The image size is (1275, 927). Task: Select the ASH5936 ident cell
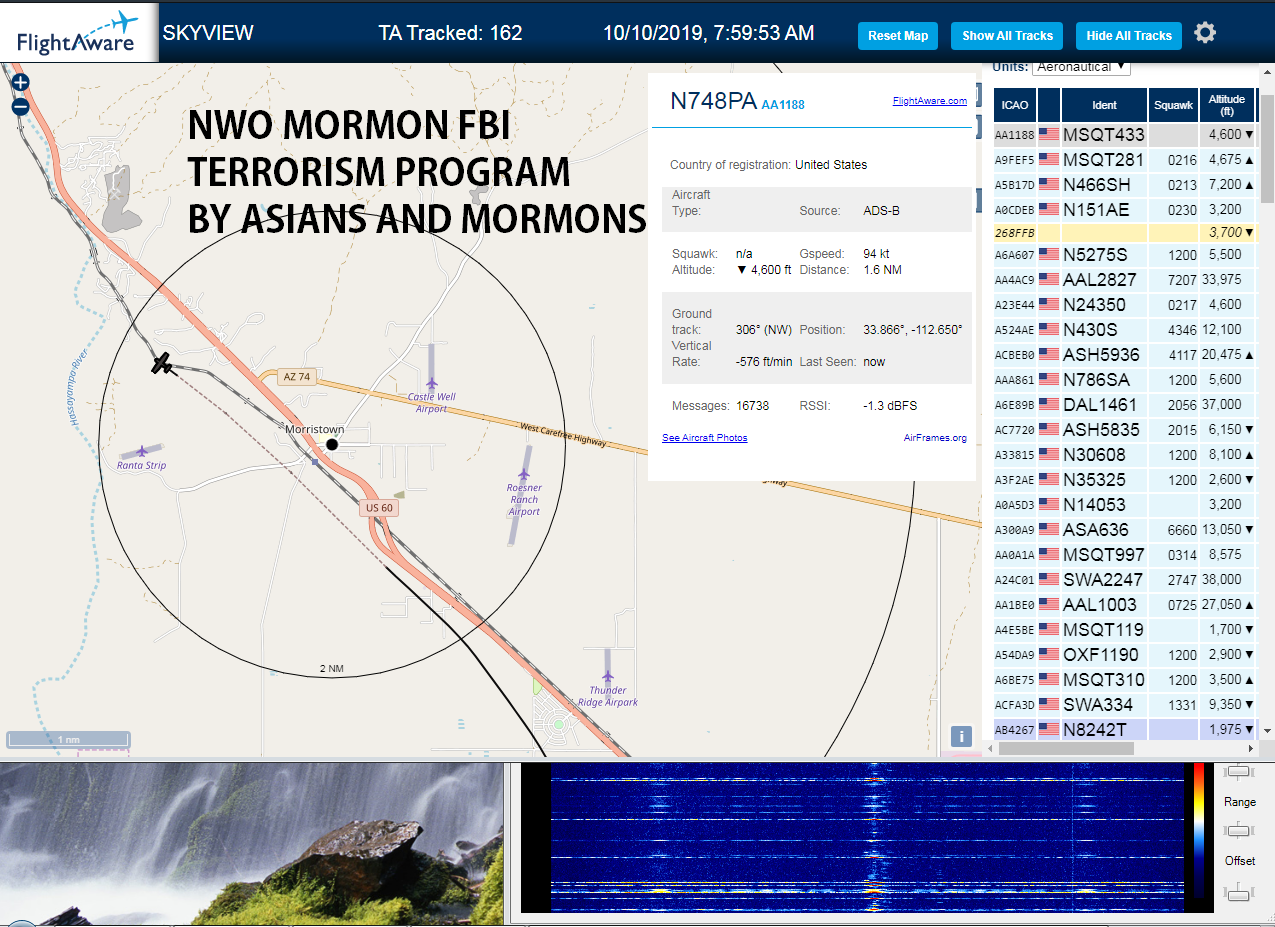tap(1104, 354)
